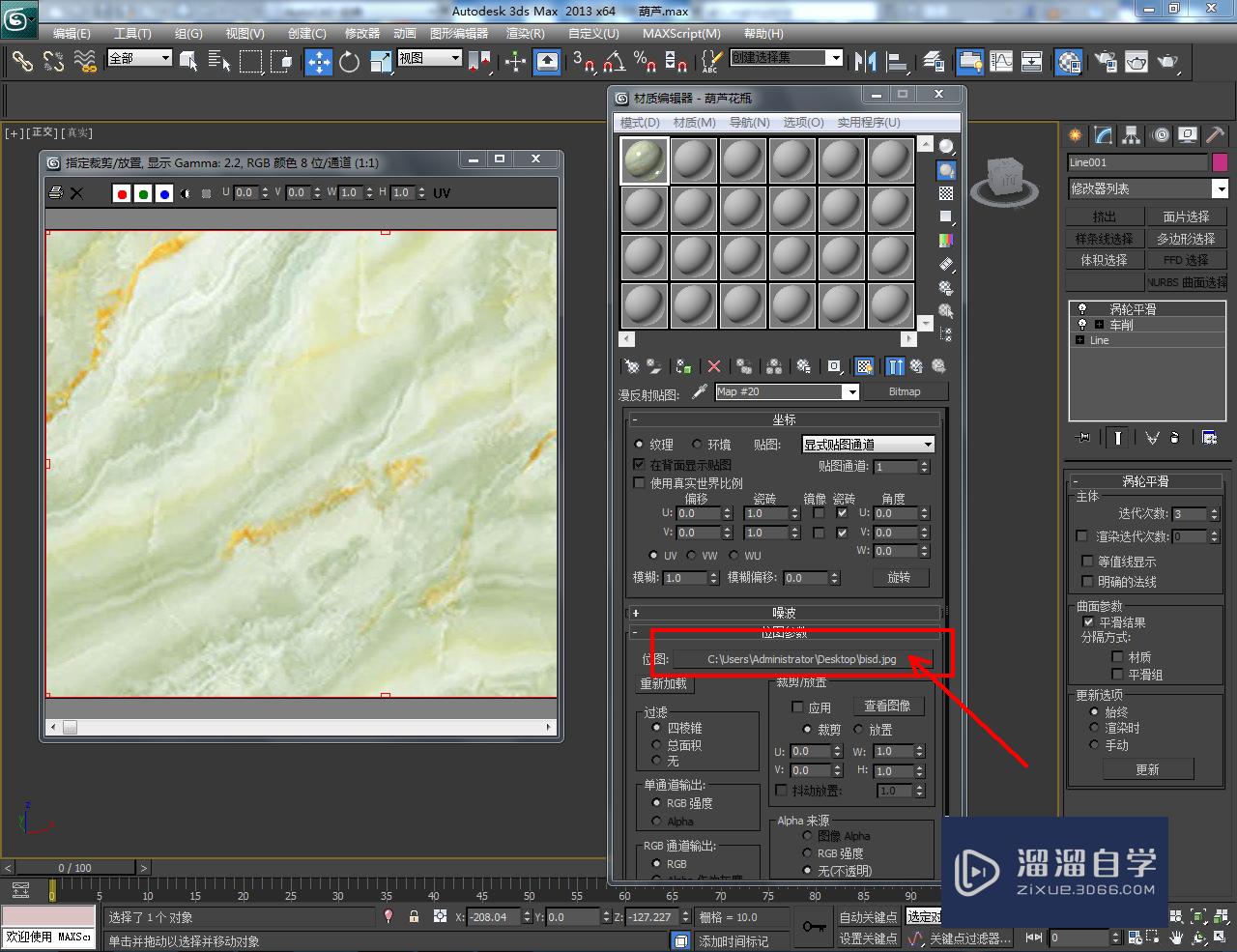
Task: Toggle the Percent Snap icon
Action: [x=645, y=62]
